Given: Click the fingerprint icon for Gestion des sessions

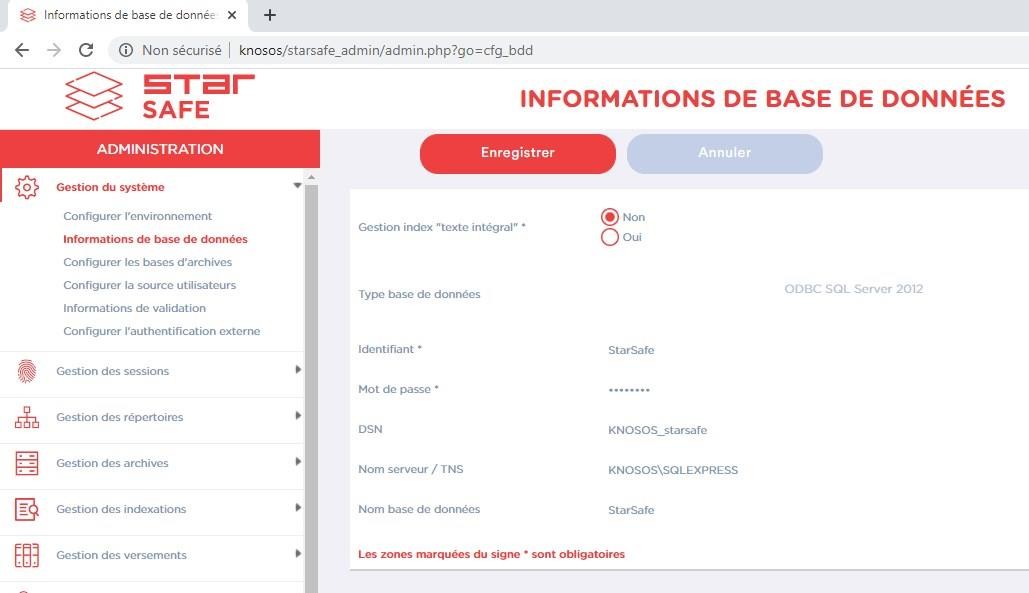Looking at the screenshot, I should click(x=27, y=371).
